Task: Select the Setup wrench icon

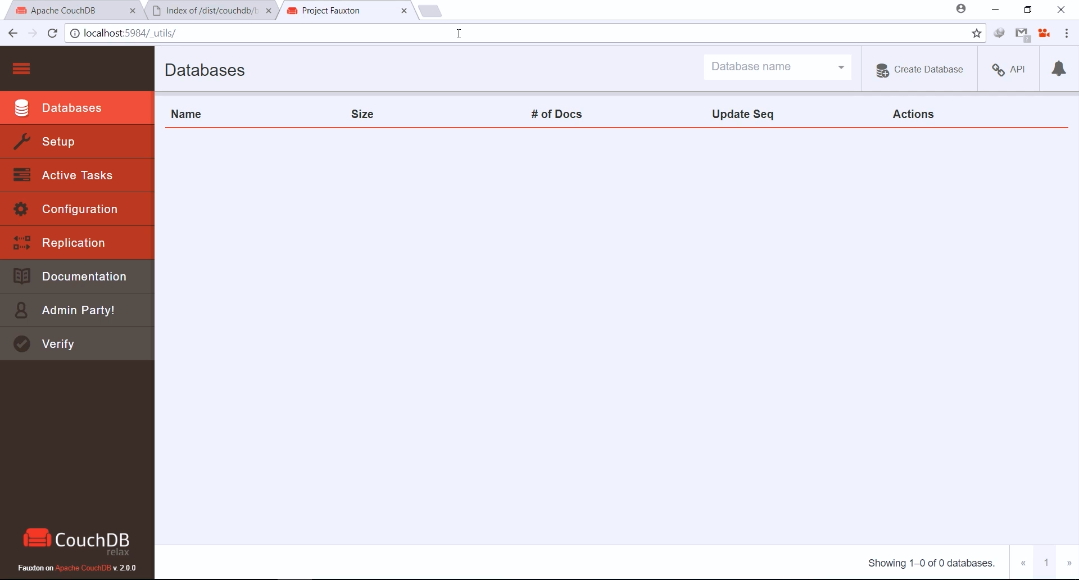Action: click(22, 141)
